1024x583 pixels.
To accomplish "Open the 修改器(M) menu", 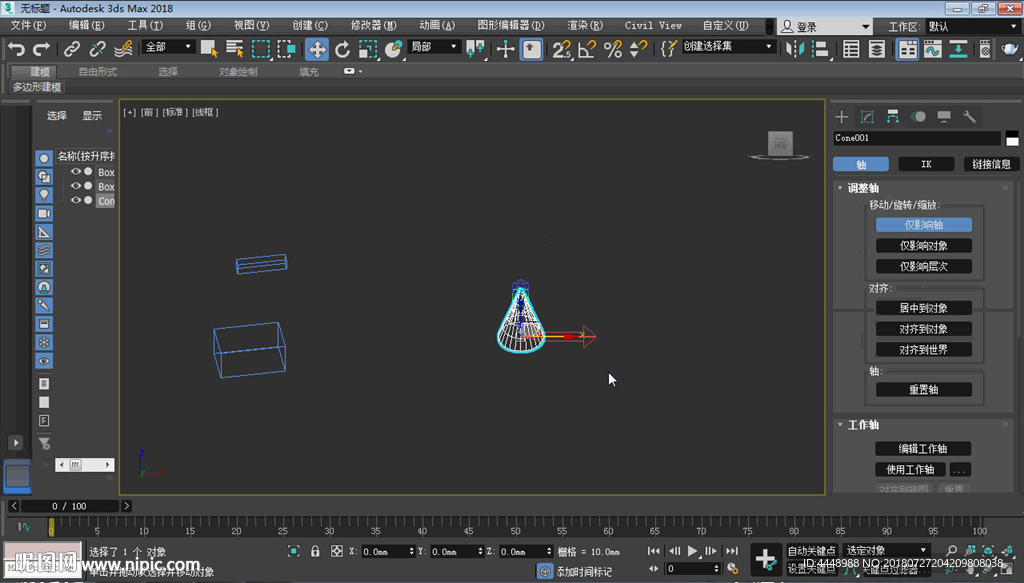I will pos(373,25).
